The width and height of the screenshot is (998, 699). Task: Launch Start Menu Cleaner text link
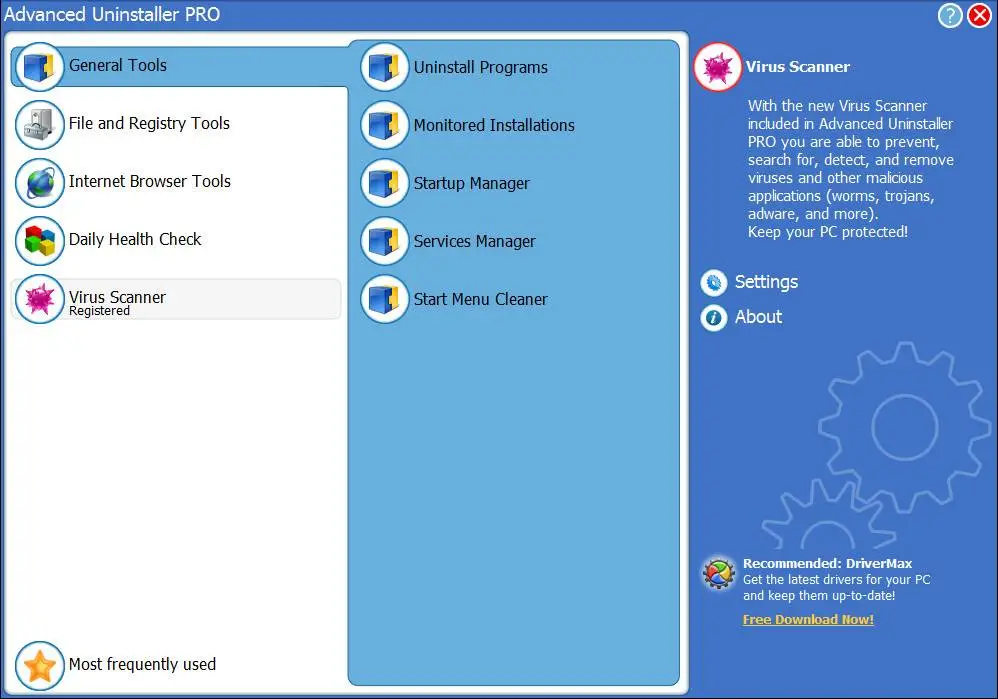pyautogui.click(x=481, y=300)
